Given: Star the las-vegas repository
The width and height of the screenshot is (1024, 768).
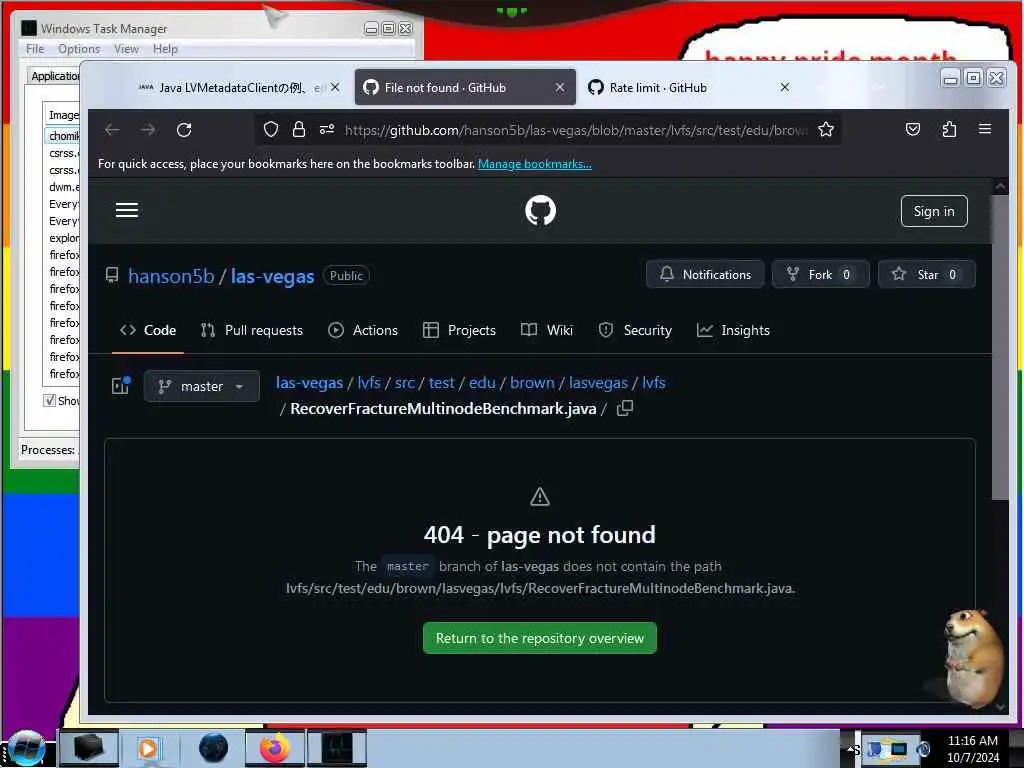Looking at the screenshot, I should 927,274.
